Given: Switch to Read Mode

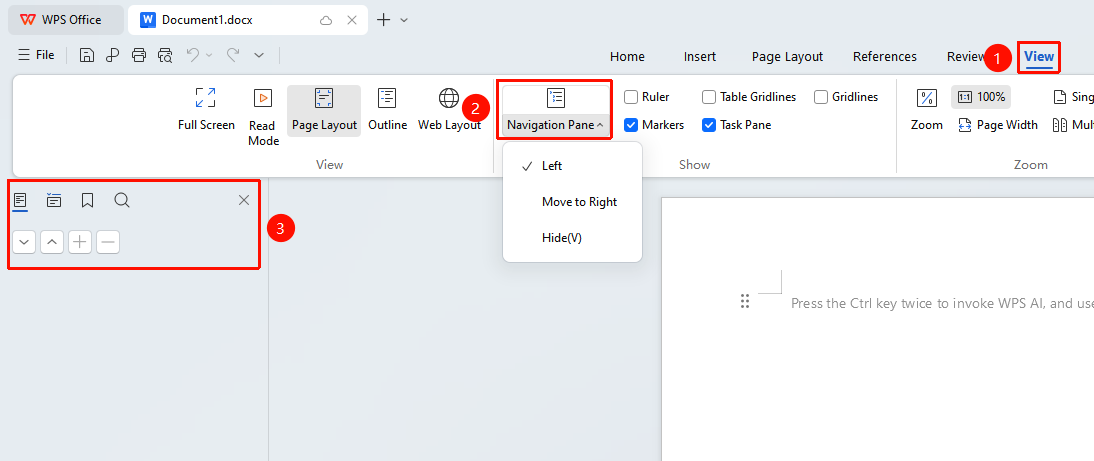Looking at the screenshot, I should [263, 117].
